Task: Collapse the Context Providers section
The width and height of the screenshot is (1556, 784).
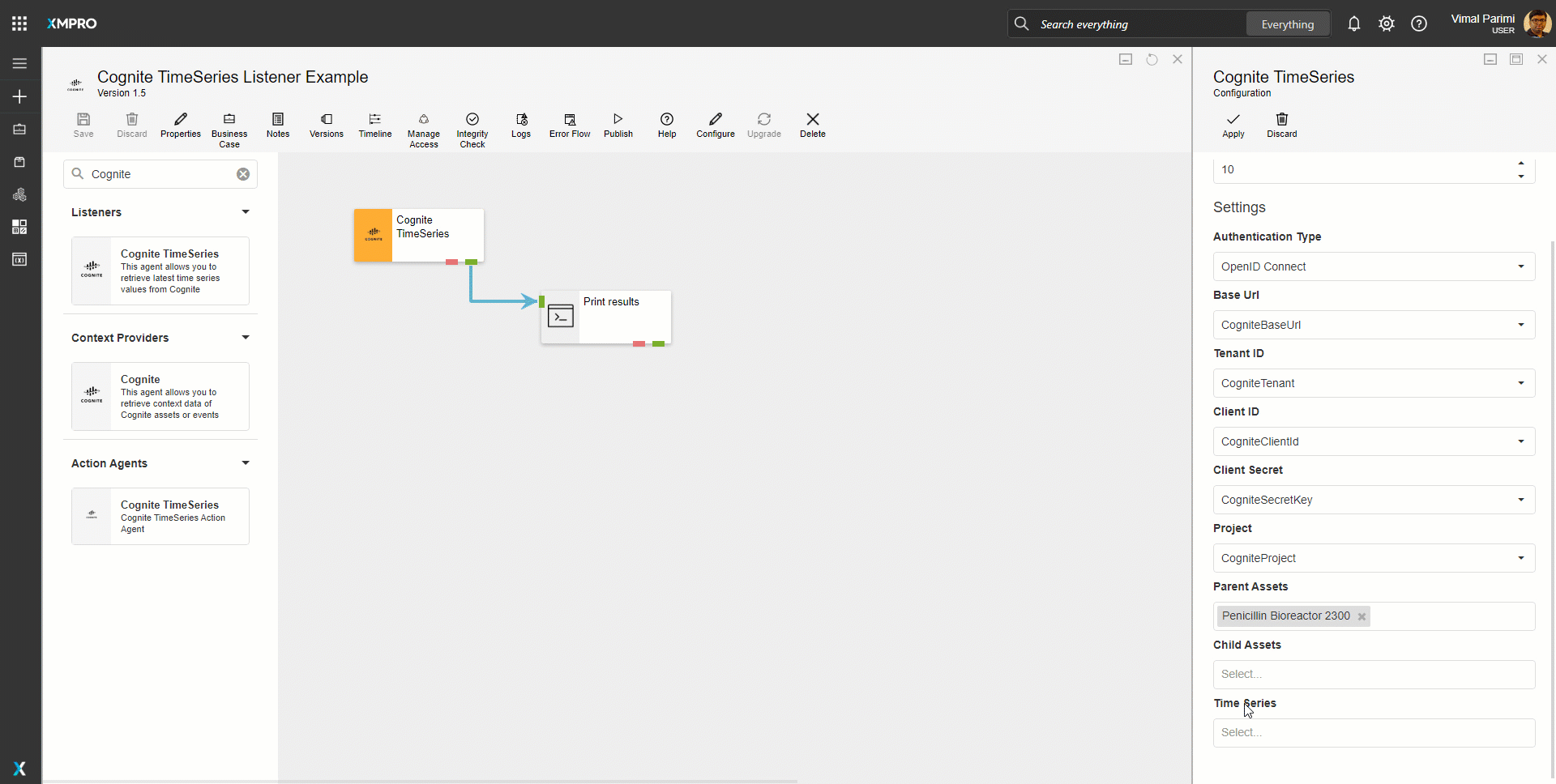Action: [x=246, y=338]
